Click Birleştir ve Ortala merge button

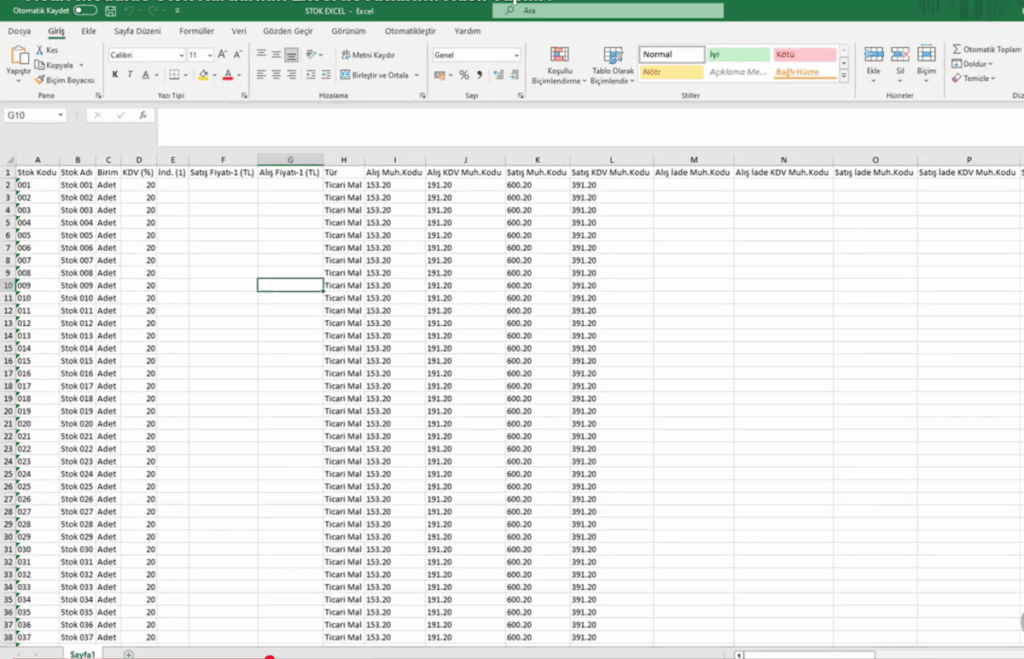click(375, 75)
